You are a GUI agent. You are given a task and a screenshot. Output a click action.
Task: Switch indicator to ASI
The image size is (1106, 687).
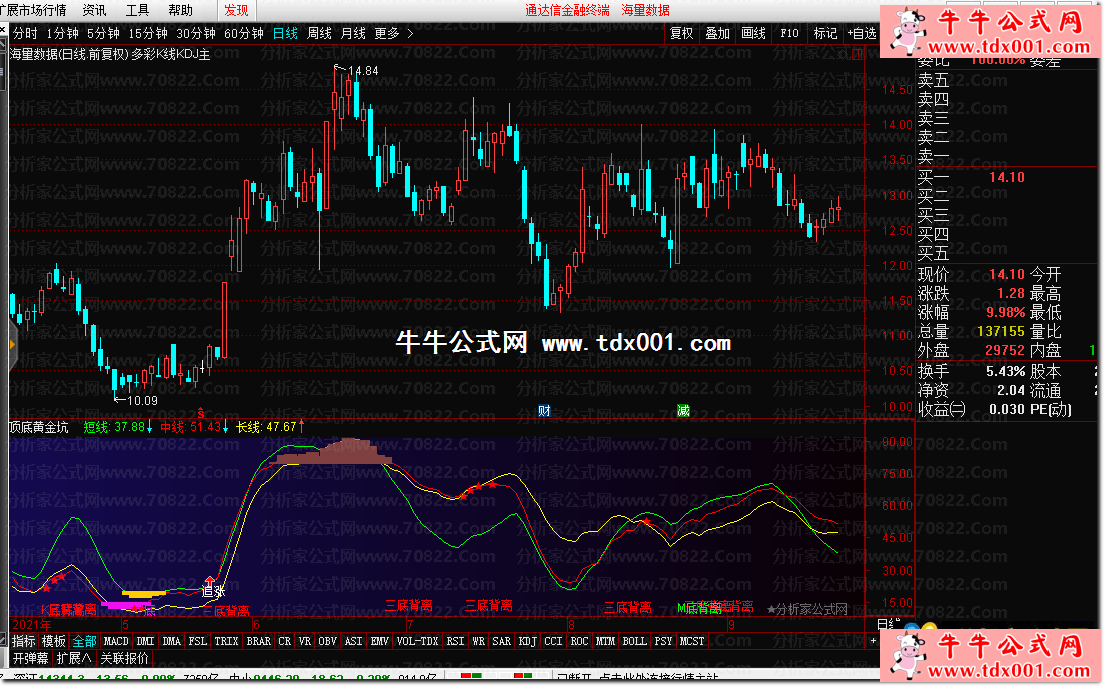pyautogui.click(x=353, y=641)
